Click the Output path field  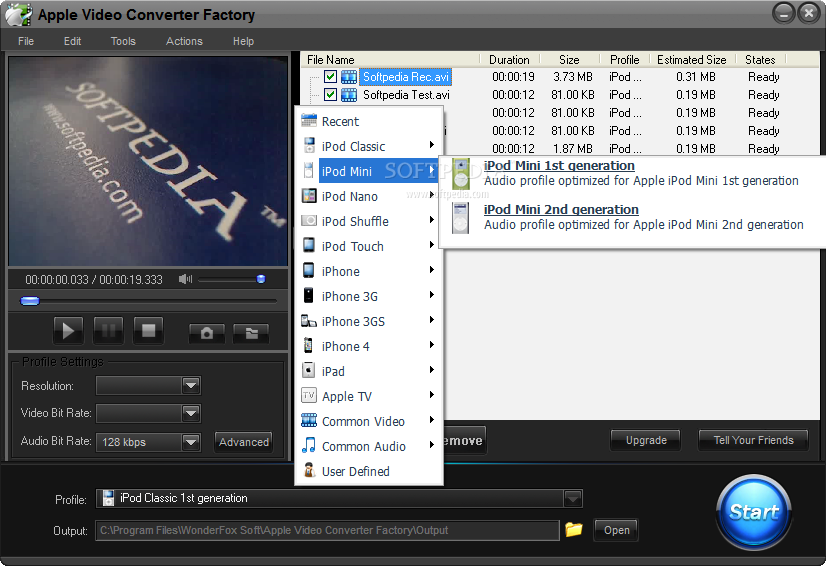pos(327,530)
